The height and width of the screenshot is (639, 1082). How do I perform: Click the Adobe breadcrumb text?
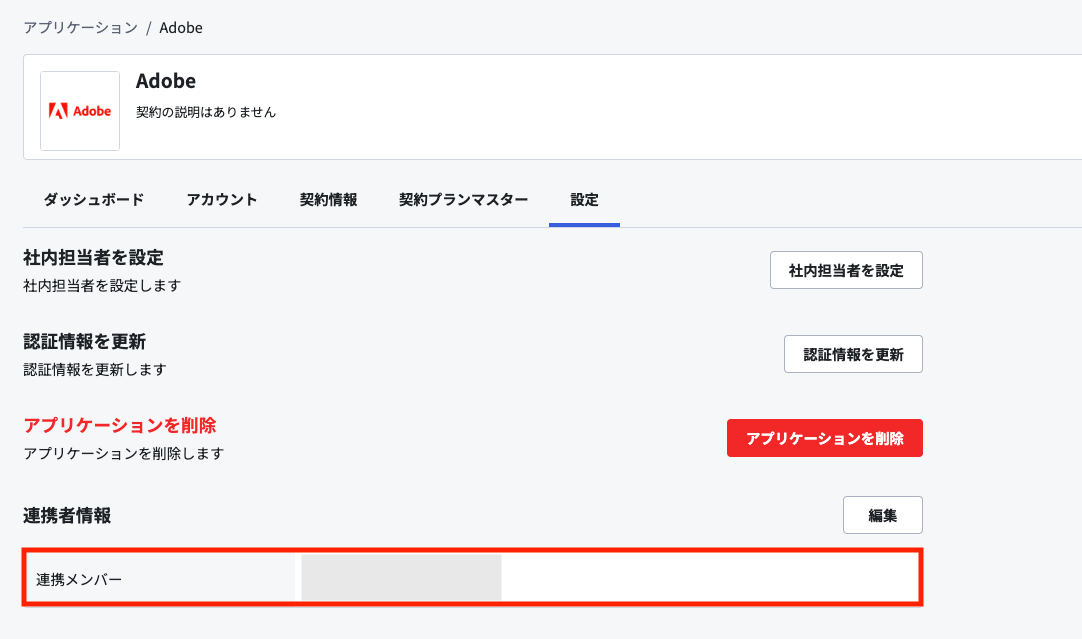181,28
